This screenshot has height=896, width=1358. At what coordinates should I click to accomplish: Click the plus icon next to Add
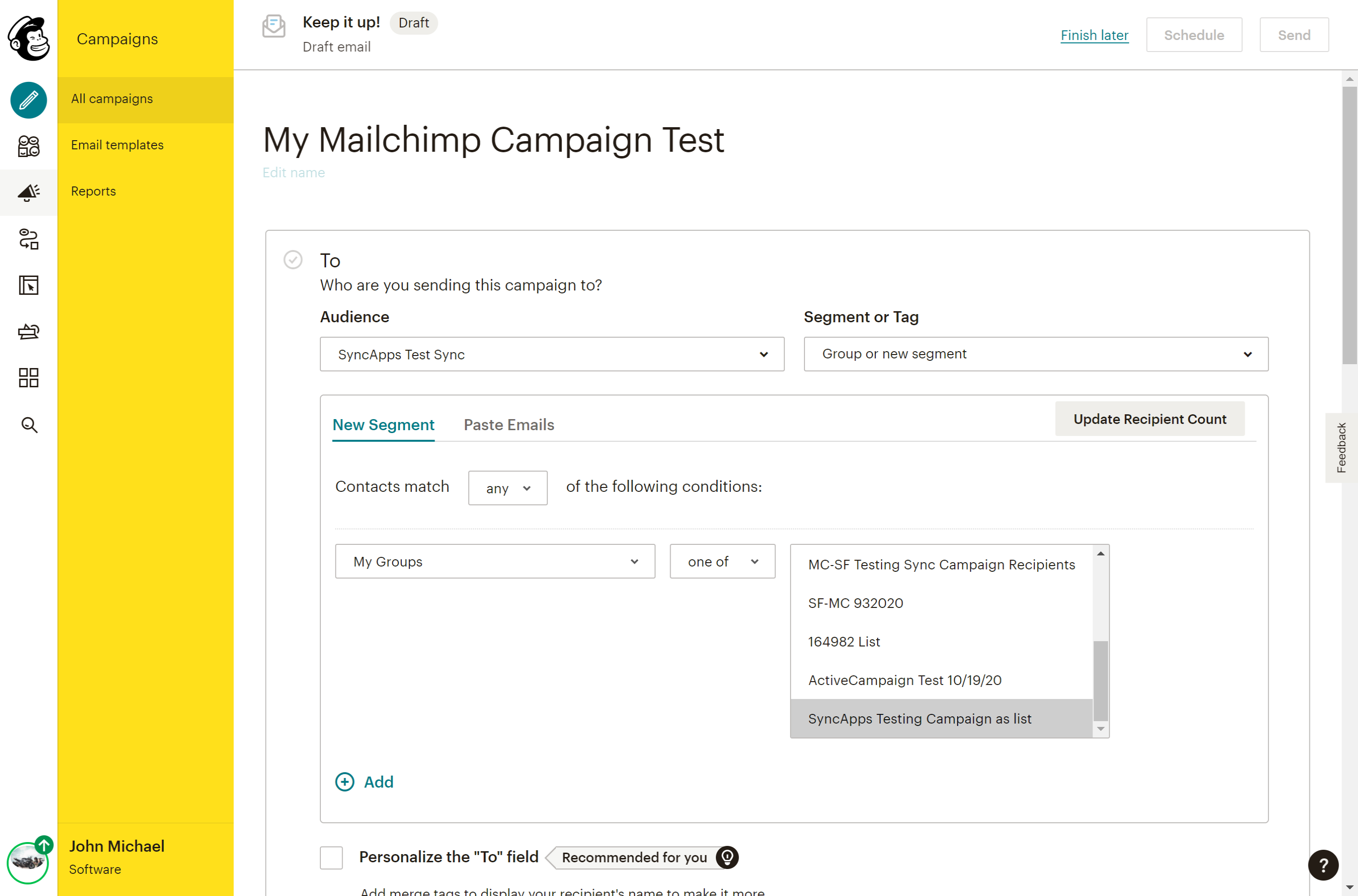(344, 782)
